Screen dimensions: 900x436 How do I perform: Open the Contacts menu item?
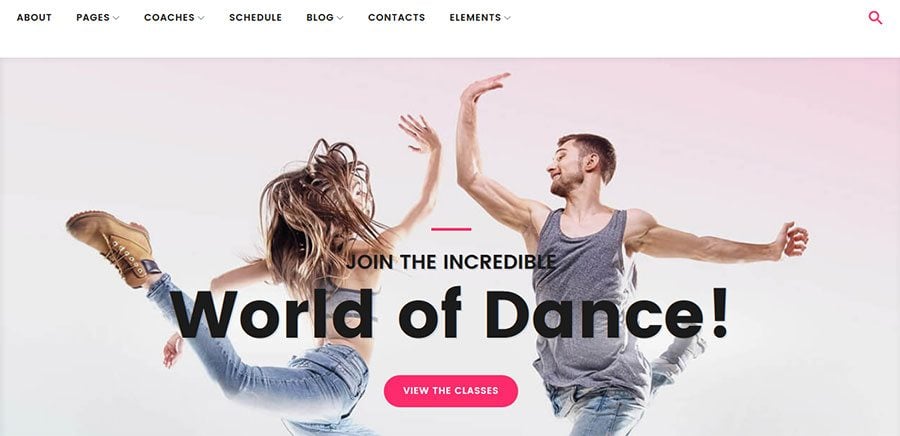click(x=397, y=18)
